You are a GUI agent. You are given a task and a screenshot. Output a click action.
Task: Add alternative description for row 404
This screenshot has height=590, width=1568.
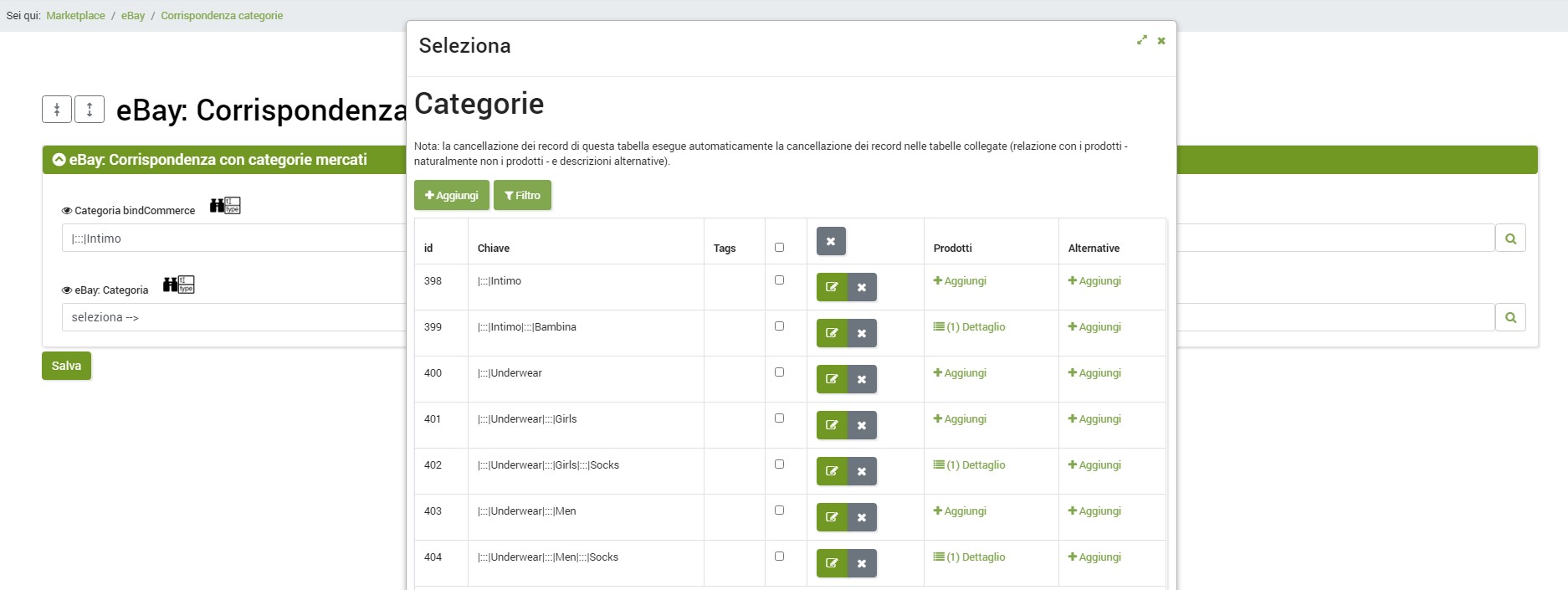(x=1094, y=557)
